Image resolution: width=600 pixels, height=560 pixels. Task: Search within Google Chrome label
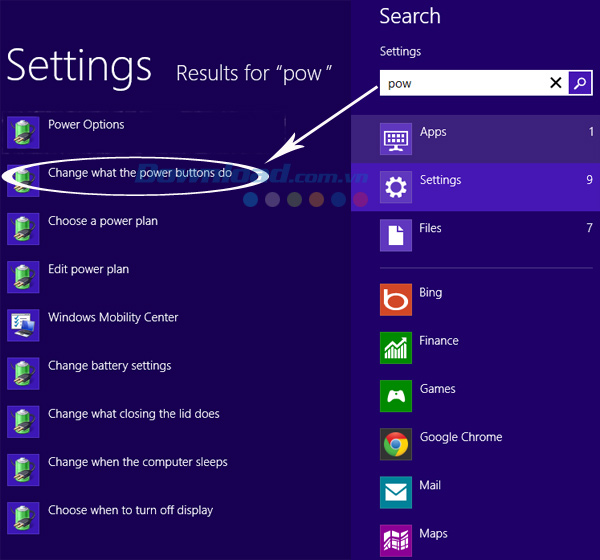[461, 437]
